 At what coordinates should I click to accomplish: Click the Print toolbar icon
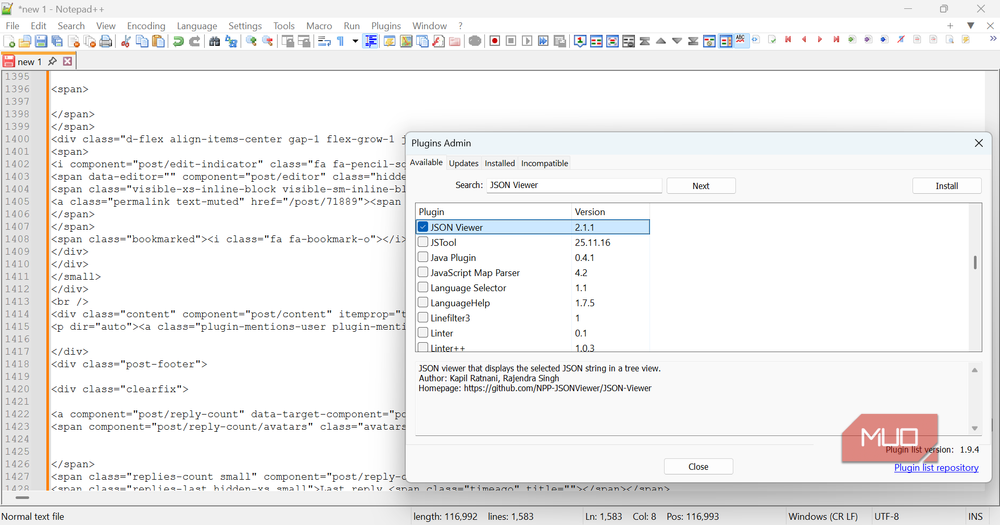(x=106, y=41)
